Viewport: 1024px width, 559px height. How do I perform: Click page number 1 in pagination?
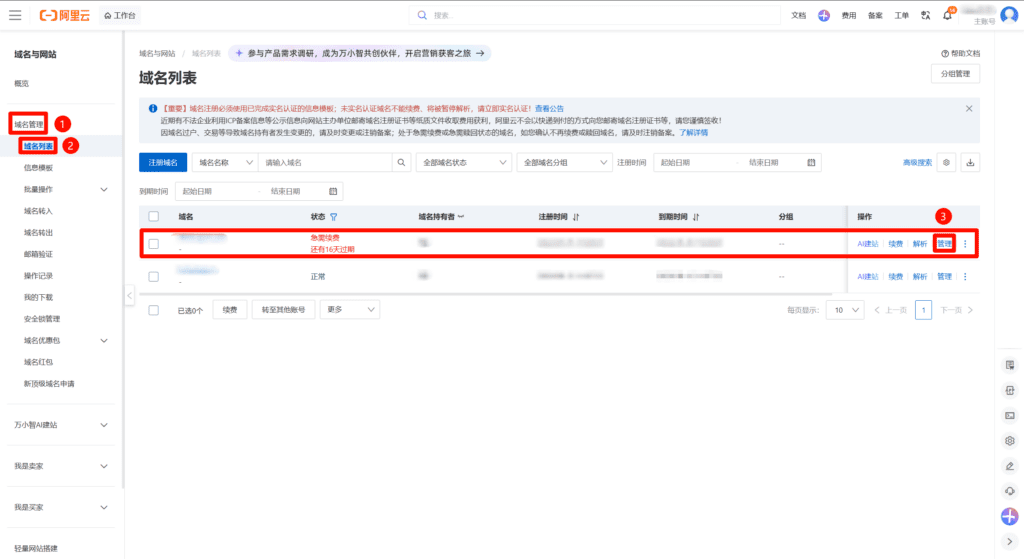point(923,310)
